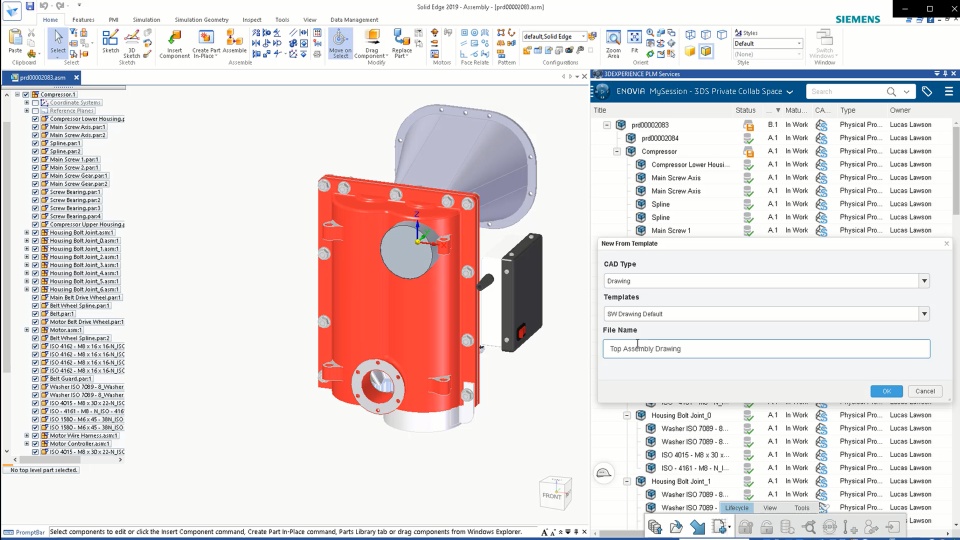Screen dimensions: 960x540
Task: Choose Create Part In-Place tool
Action: [x=206, y=43]
